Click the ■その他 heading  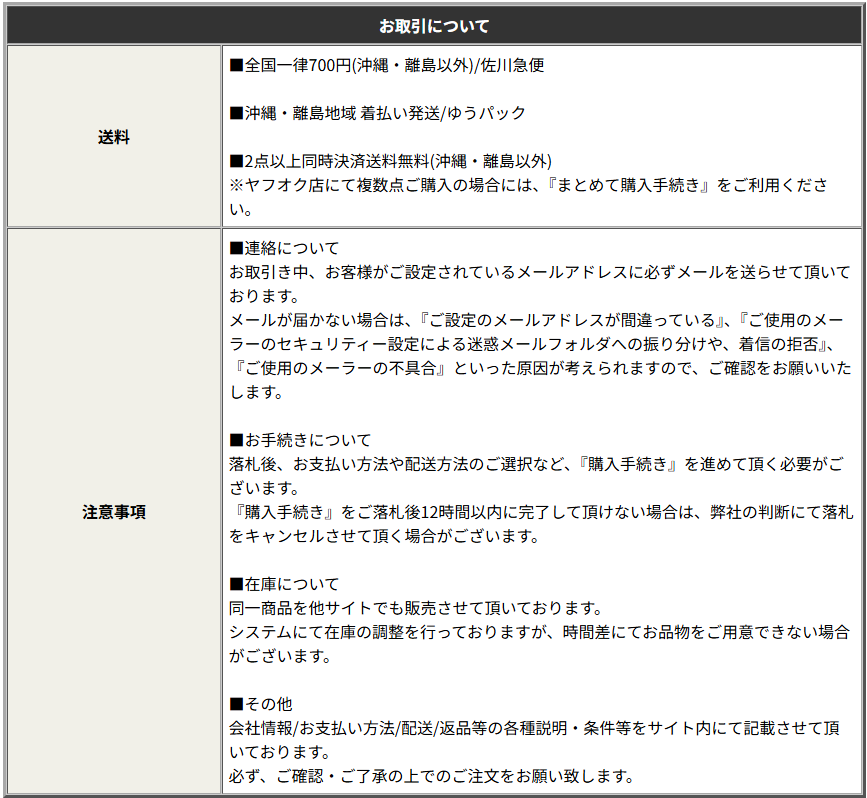(x=260, y=704)
